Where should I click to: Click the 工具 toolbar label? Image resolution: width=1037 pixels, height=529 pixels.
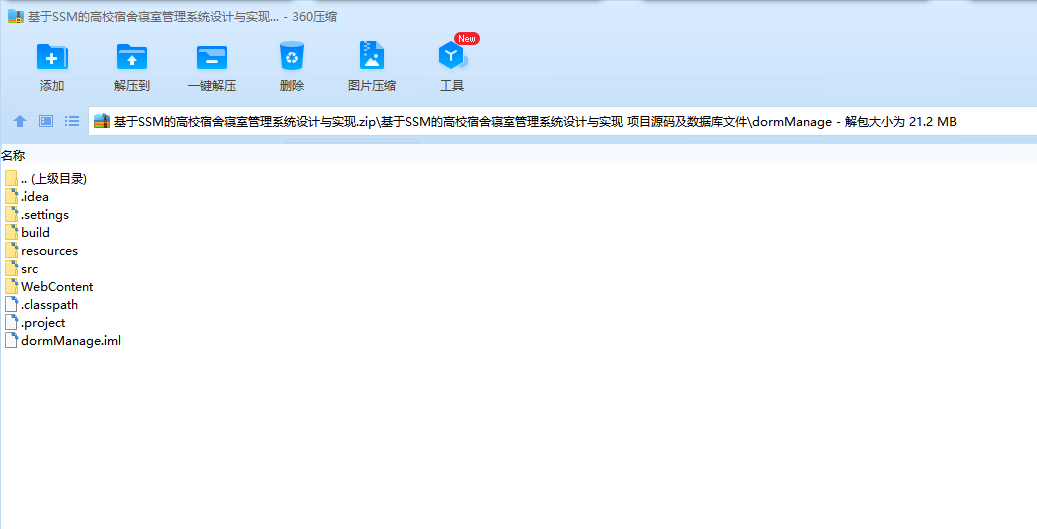(x=452, y=85)
